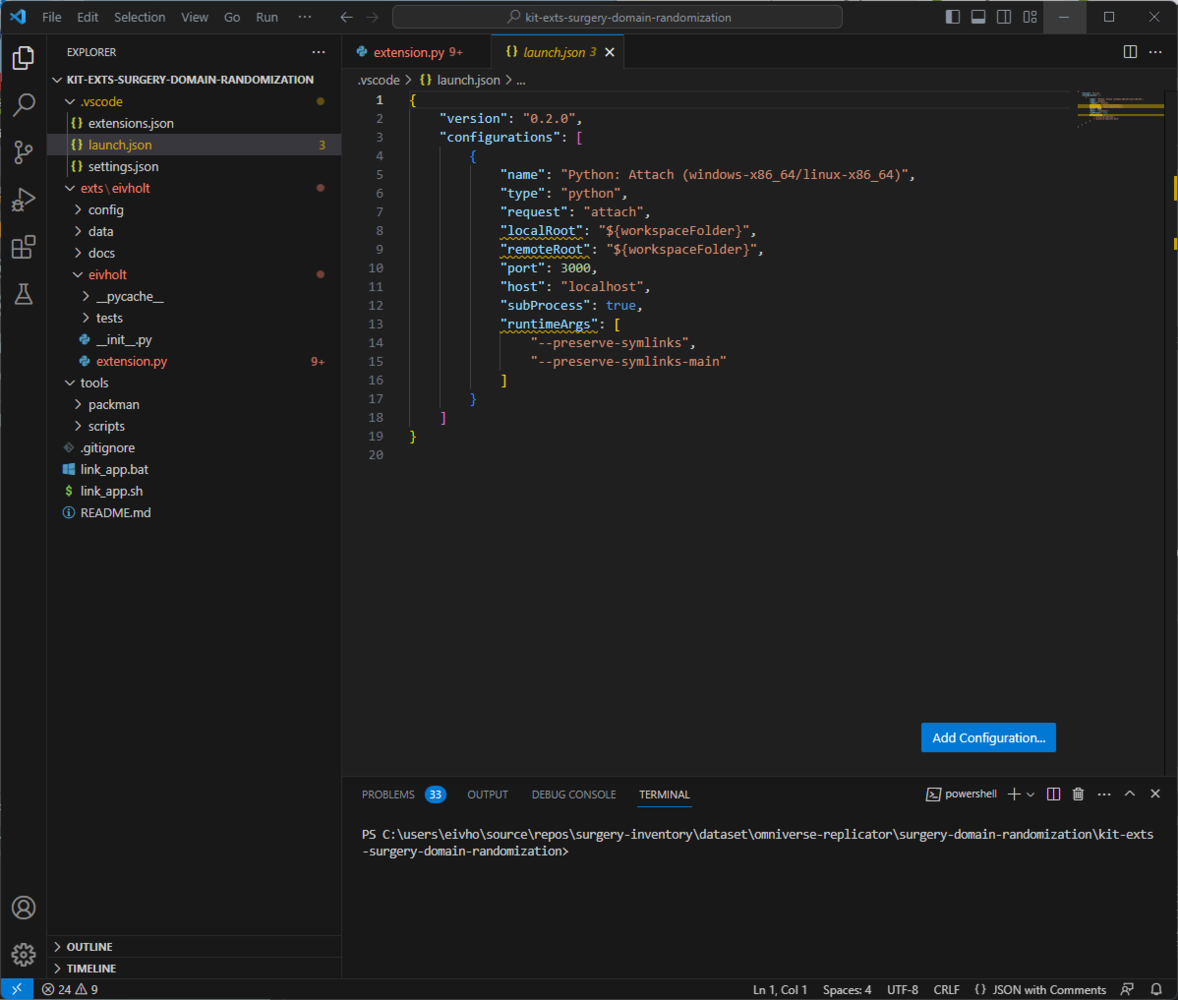Toggle primary side bar layout button
Image resolution: width=1178 pixels, height=1000 pixels.
(x=952, y=17)
